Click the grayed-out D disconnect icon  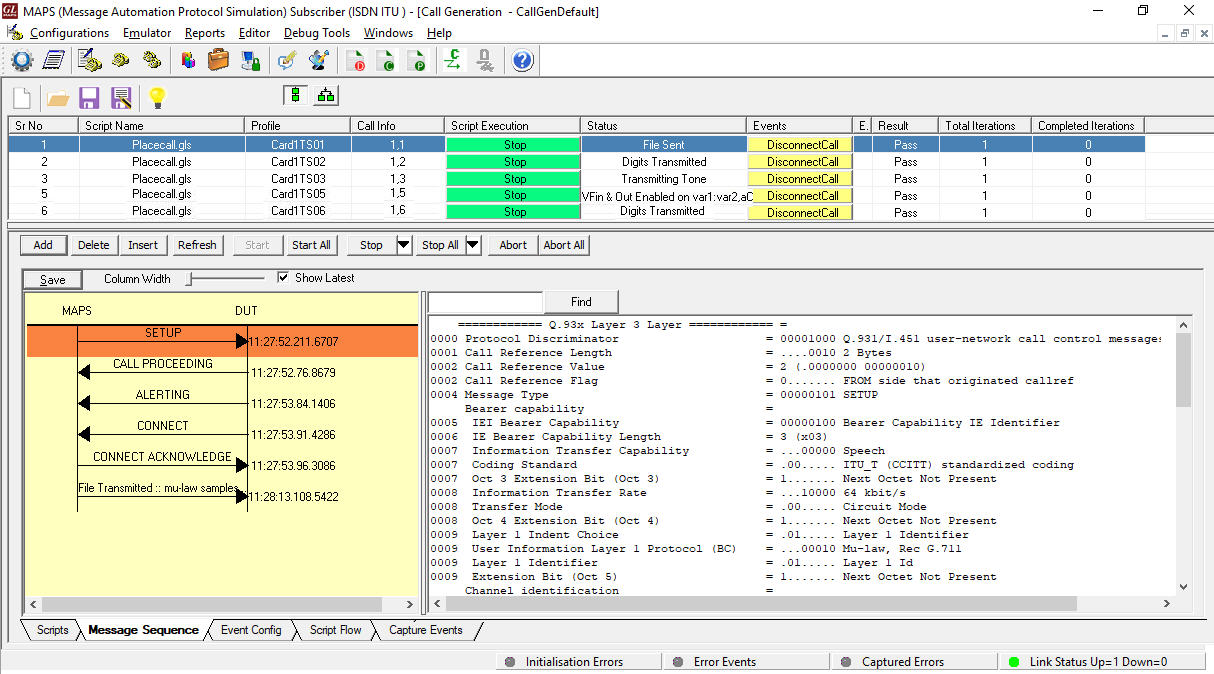(485, 61)
